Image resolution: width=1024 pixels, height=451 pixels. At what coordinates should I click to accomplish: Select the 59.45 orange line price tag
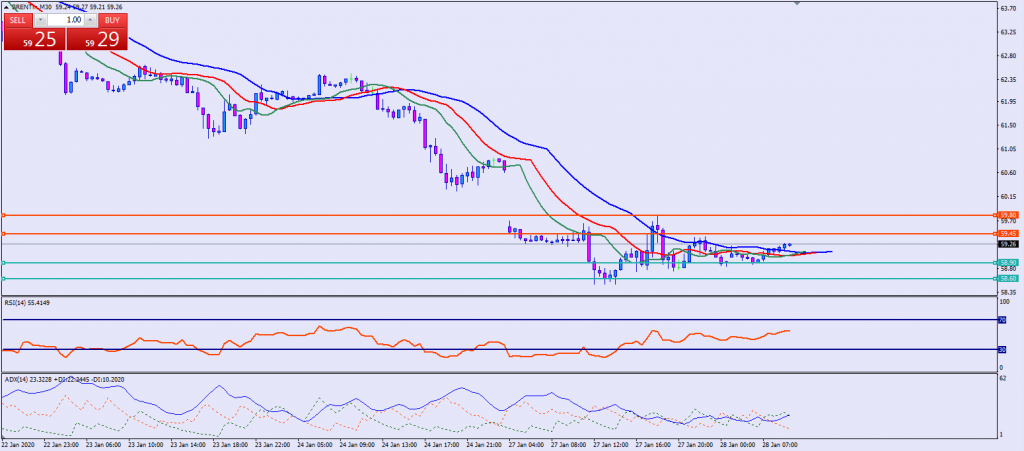click(1007, 234)
